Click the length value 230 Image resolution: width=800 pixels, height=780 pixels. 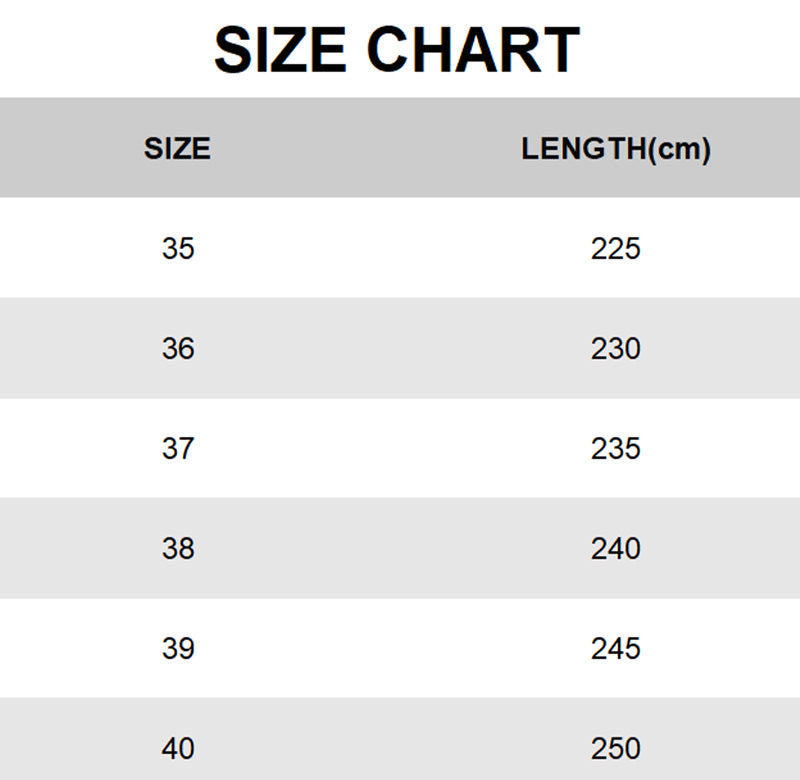(x=615, y=348)
